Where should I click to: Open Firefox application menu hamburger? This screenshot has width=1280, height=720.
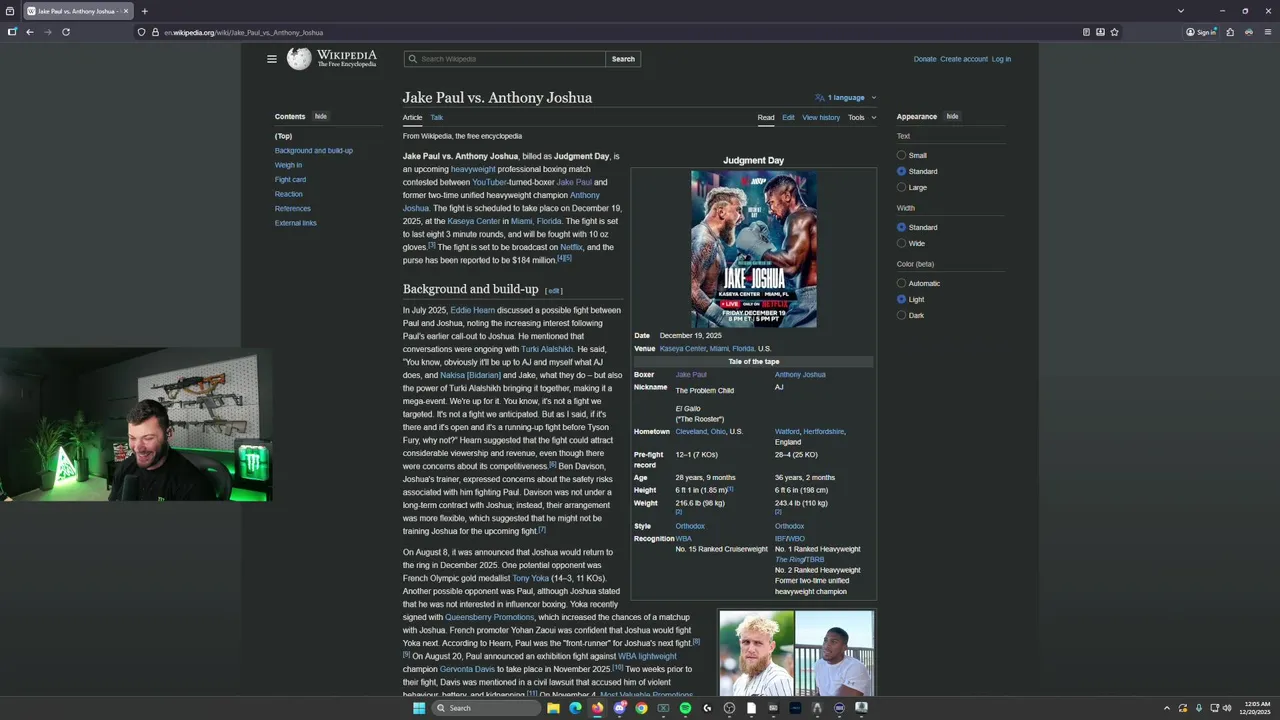point(1267,32)
